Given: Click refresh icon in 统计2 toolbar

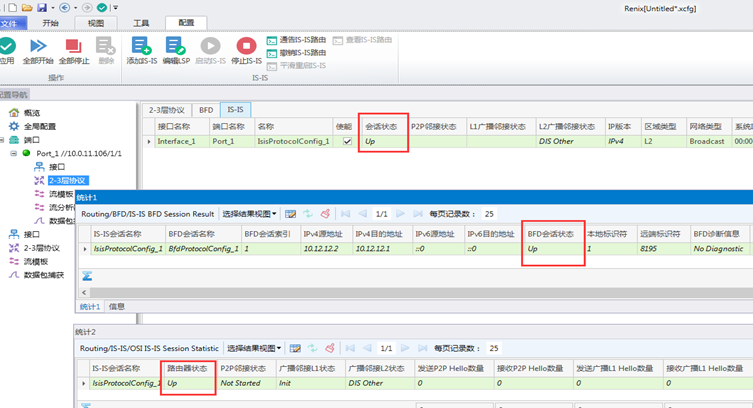Looking at the screenshot, I should tap(313, 348).
